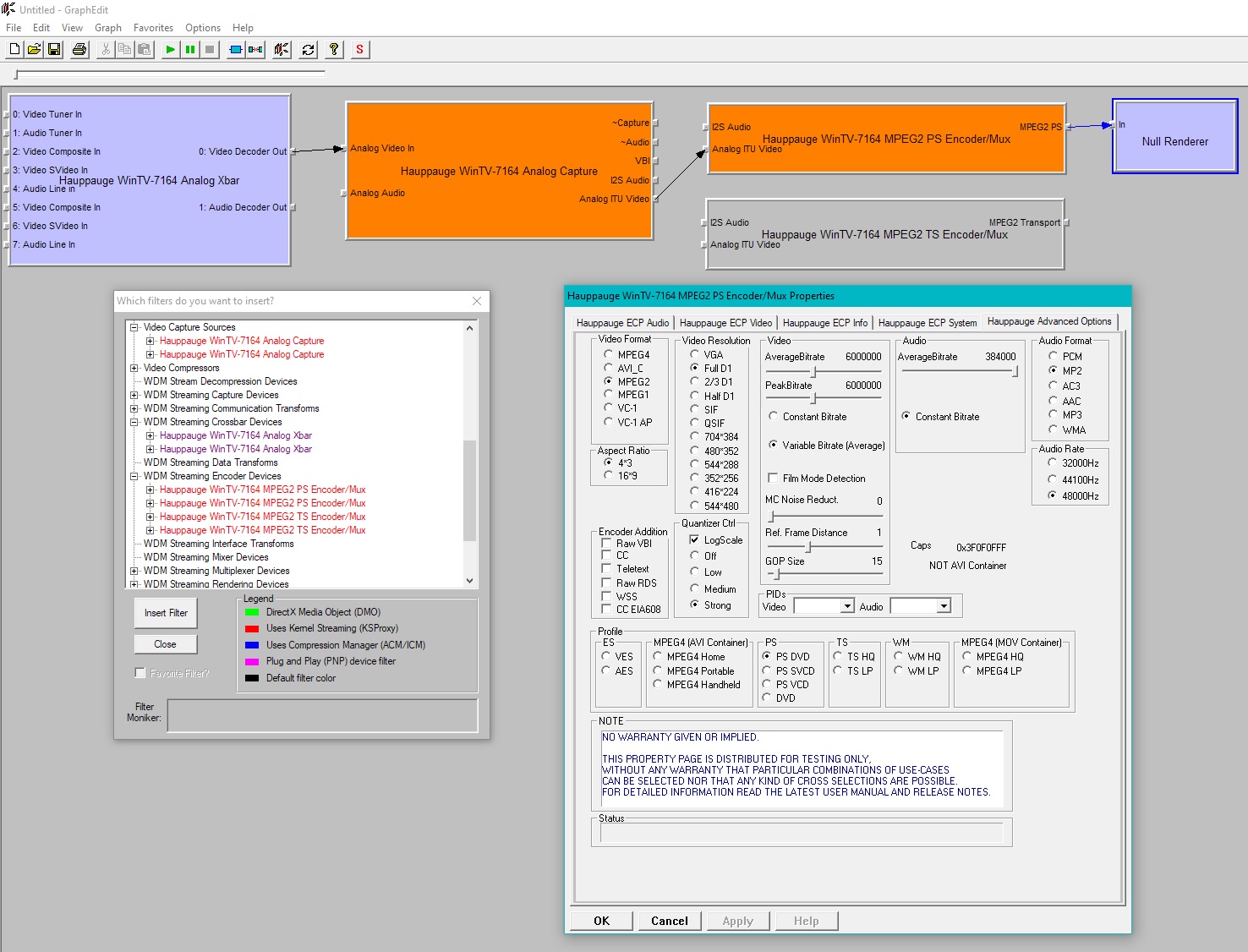Image resolution: width=1248 pixels, height=952 pixels.
Task: Open the Video PIDs dropdown
Action: (x=847, y=606)
